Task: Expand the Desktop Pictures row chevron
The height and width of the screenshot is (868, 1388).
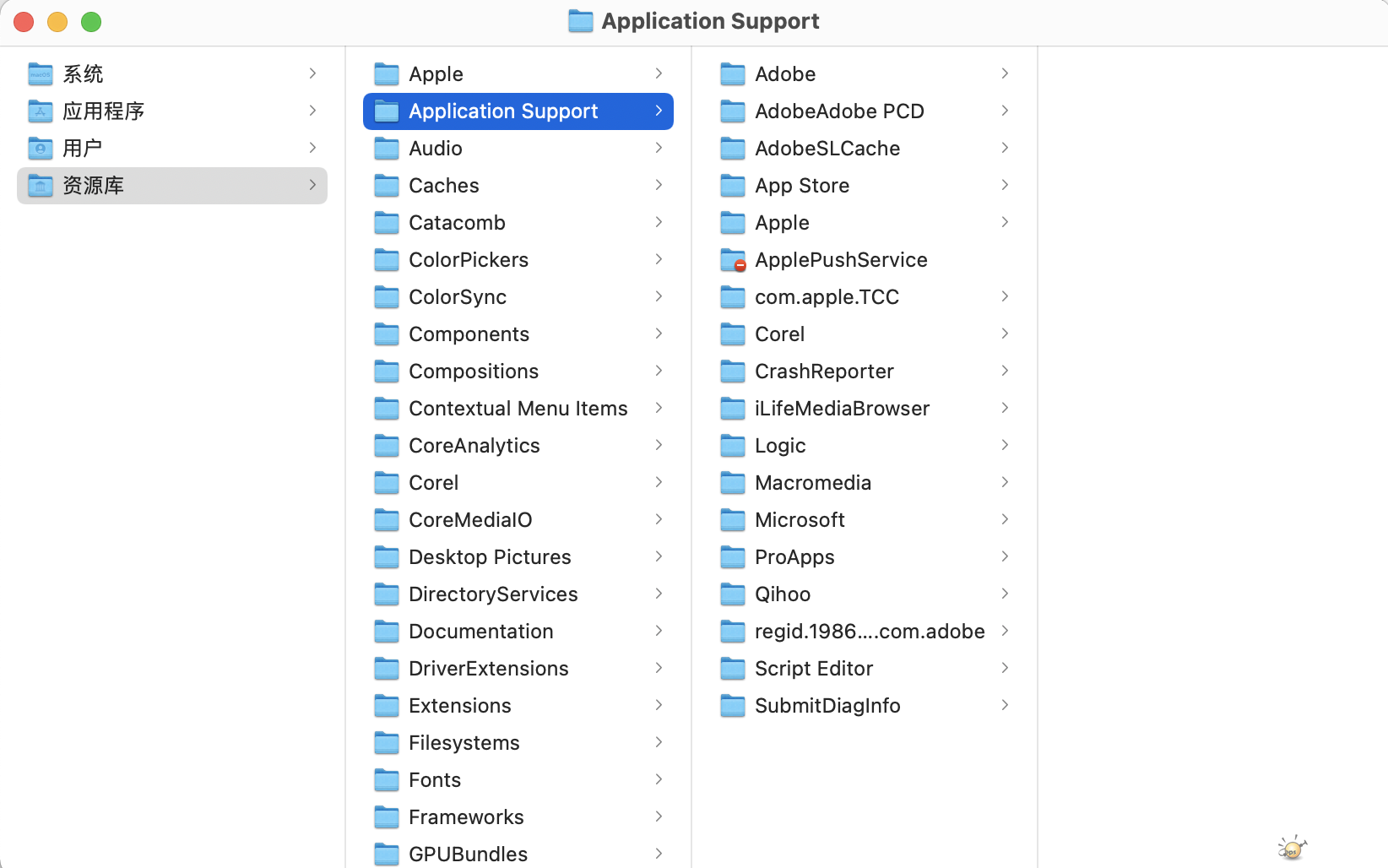Action: (x=659, y=556)
